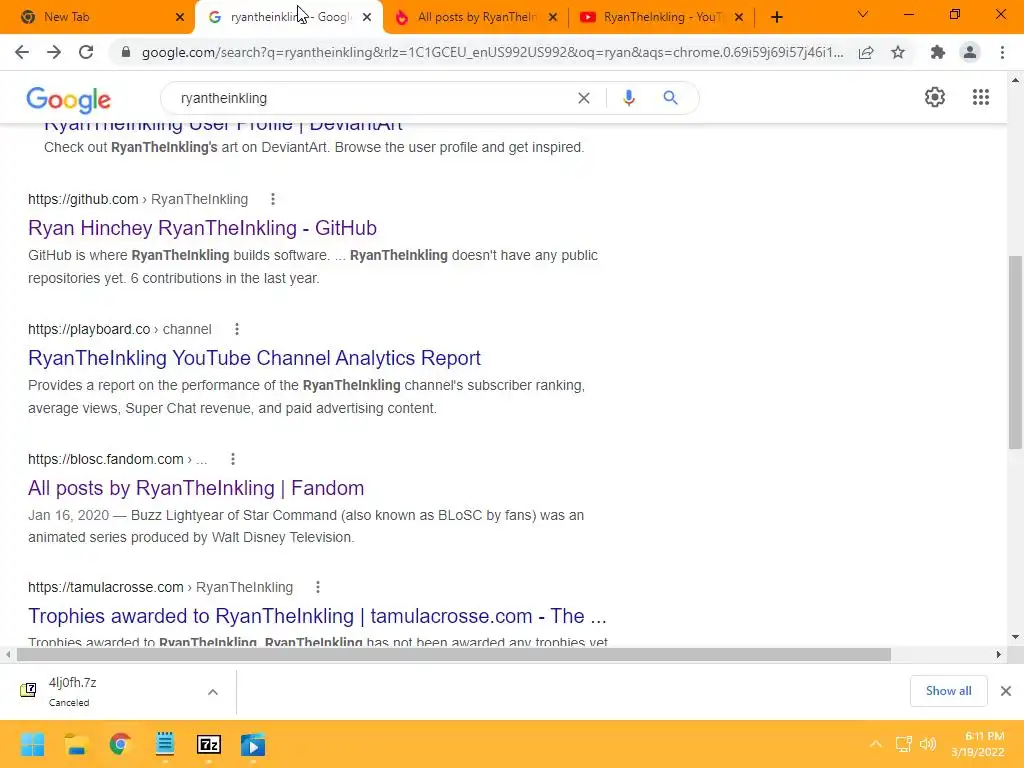Open YouTube Channel Analytics Report result

(x=255, y=358)
